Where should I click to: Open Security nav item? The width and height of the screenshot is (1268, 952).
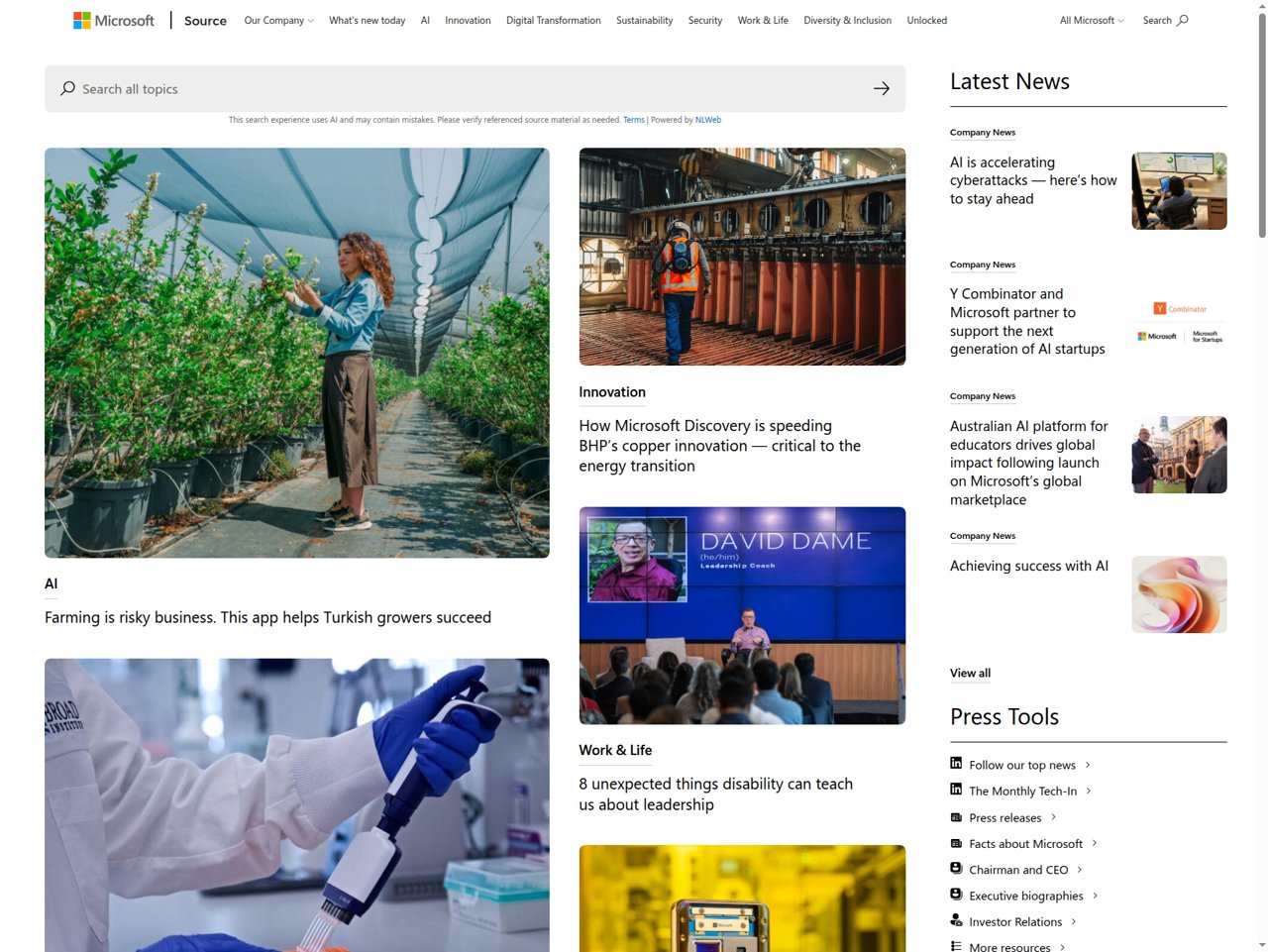click(x=705, y=20)
